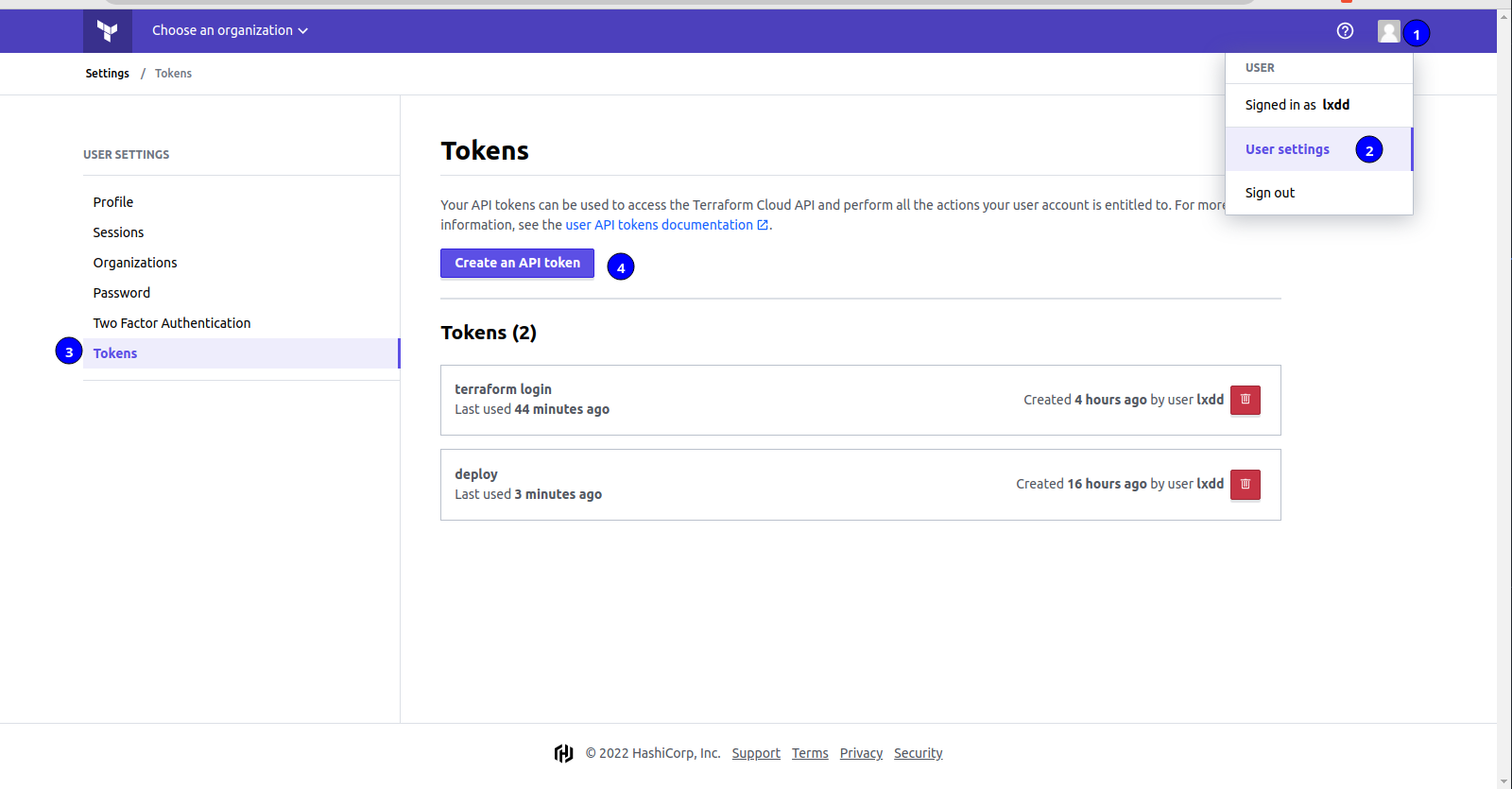The height and width of the screenshot is (789, 1512).
Task: Open Organizations in user settings
Action: click(135, 263)
